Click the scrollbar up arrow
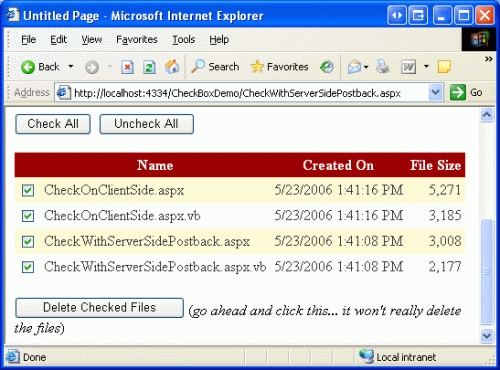The image size is (500, 370). [487, 115]
